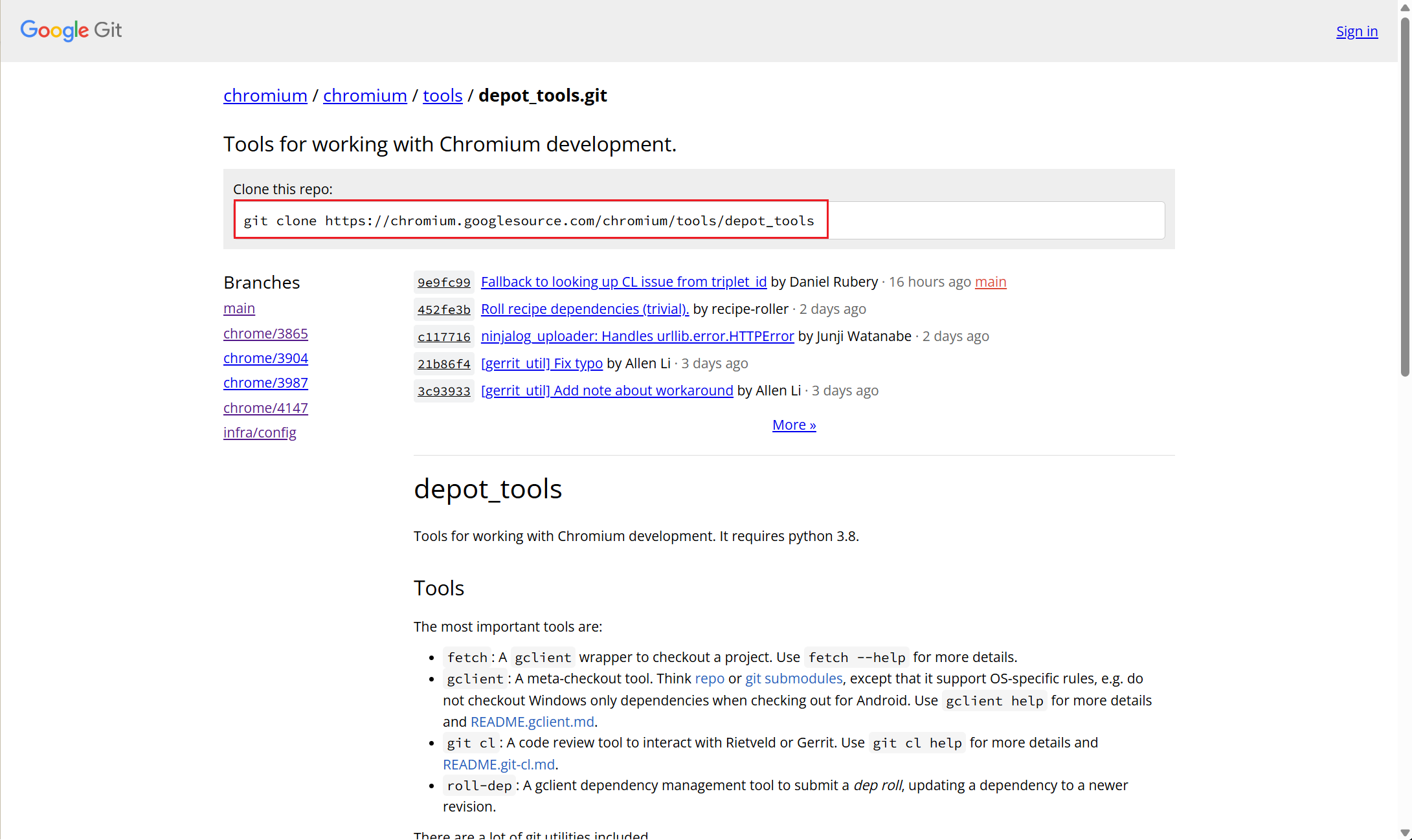Expand the commit list with More »

794,425
